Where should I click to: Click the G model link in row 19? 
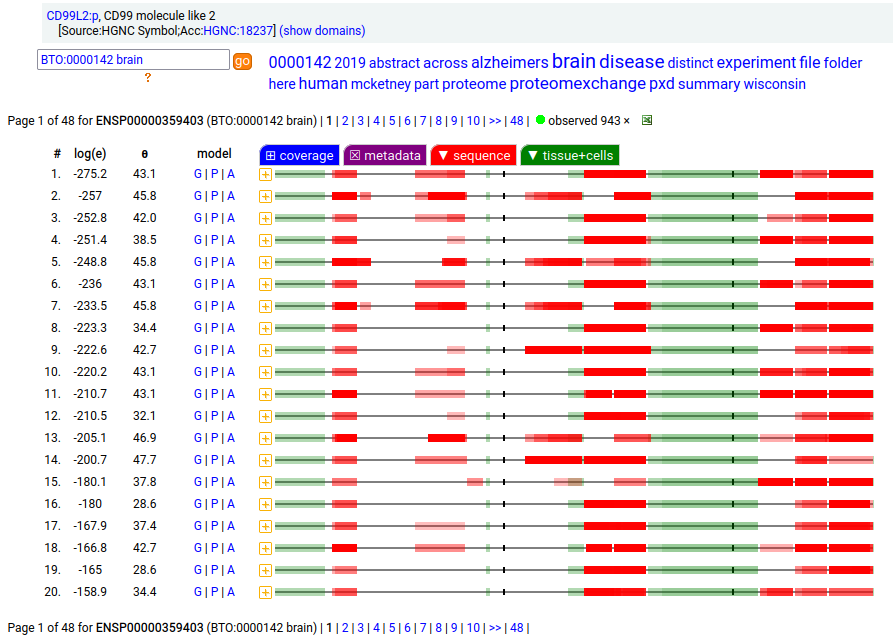[198, 570]
